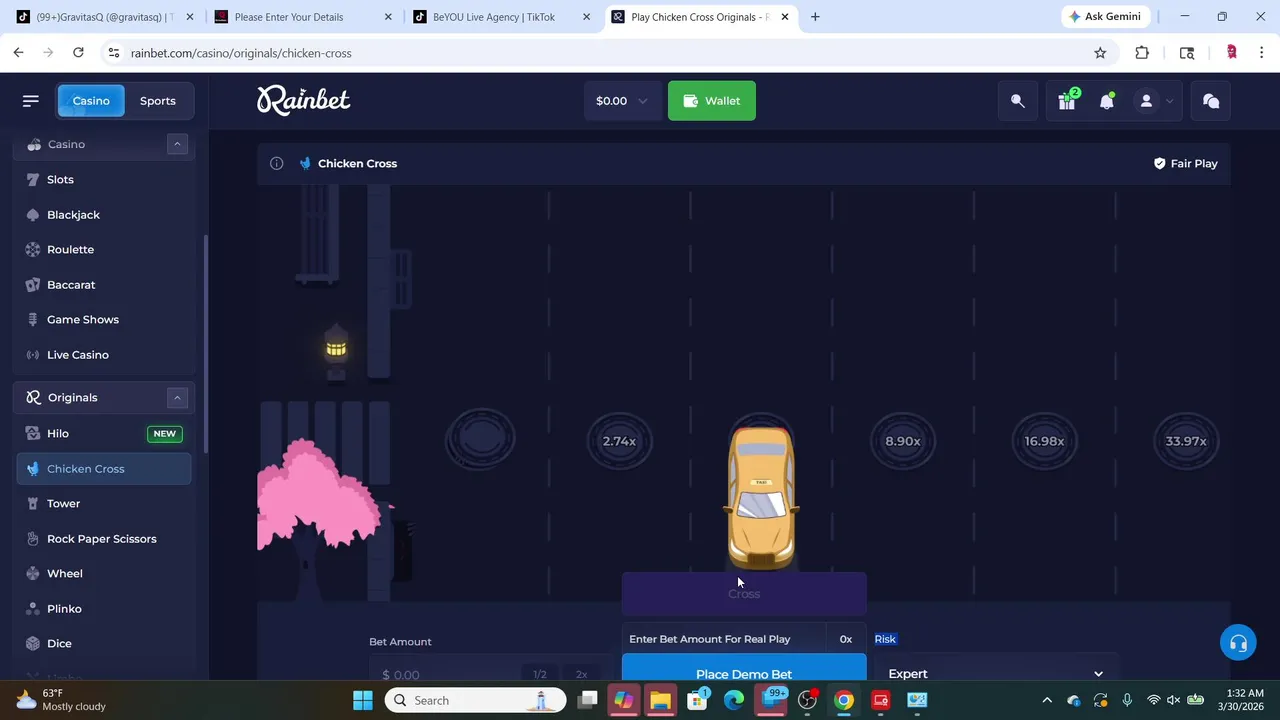Open the Wheel game
The image size is (1280, 720).
click(x=104, y=573)
